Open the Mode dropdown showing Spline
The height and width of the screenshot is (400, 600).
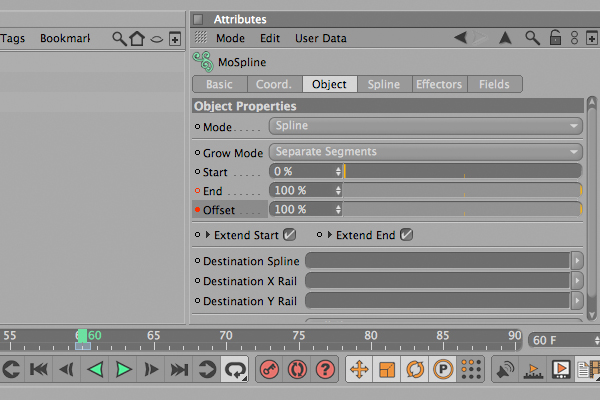click(x=426, y=126)
